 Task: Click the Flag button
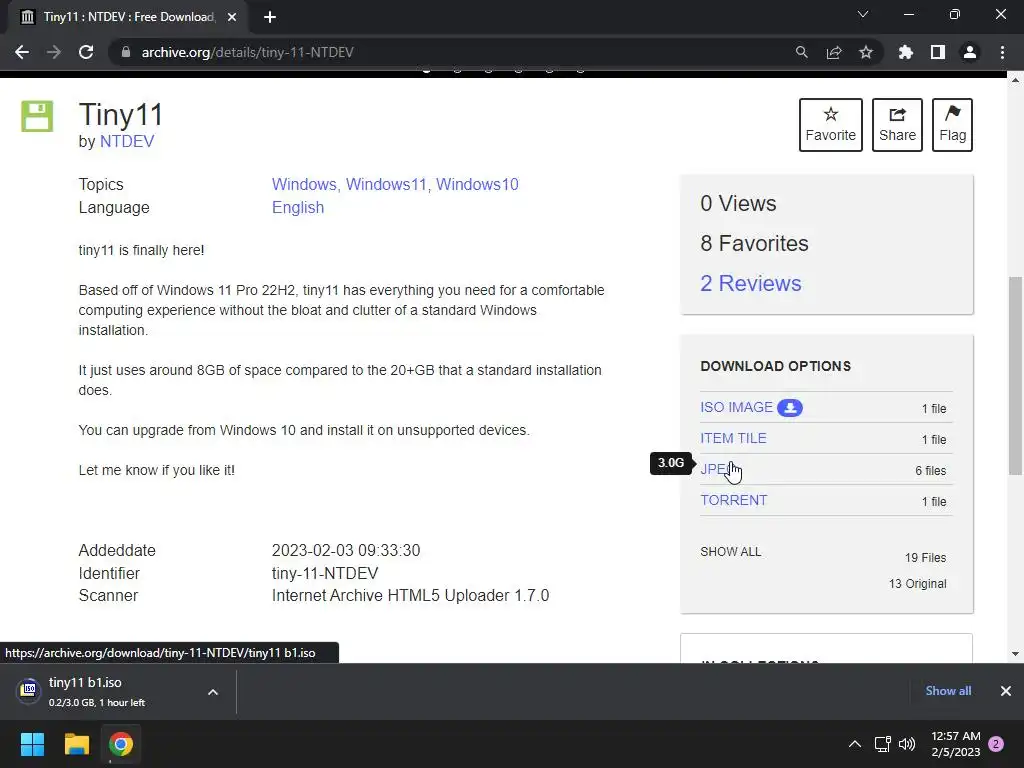(x=952, y=125)
